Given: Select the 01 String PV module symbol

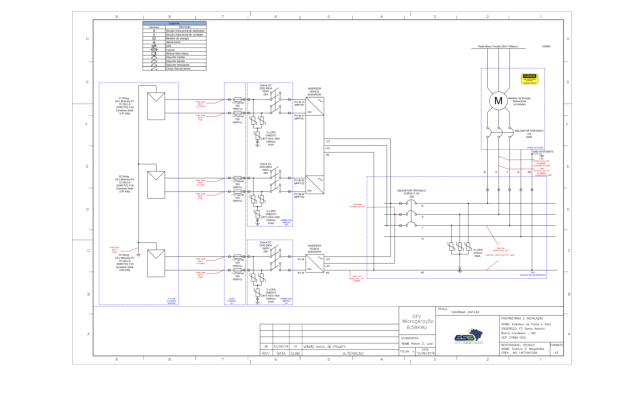Looking at the screenshot, I should (156, 106).
